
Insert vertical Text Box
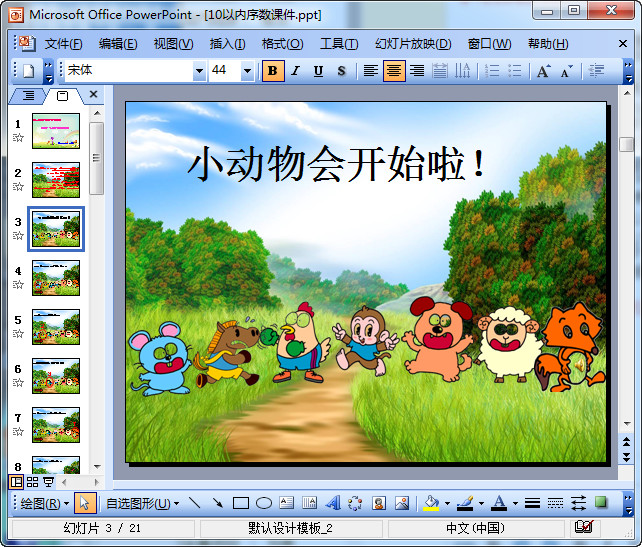[310, 503]
